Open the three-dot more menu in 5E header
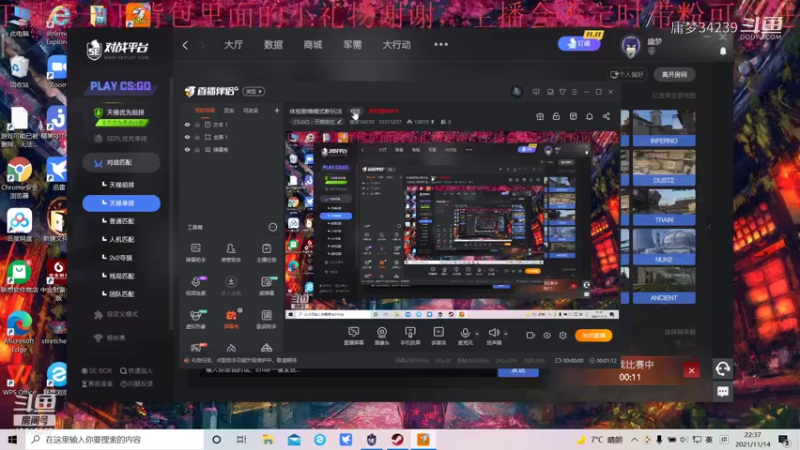Screen dimensions: 800x450 click(x=441, y=45)
